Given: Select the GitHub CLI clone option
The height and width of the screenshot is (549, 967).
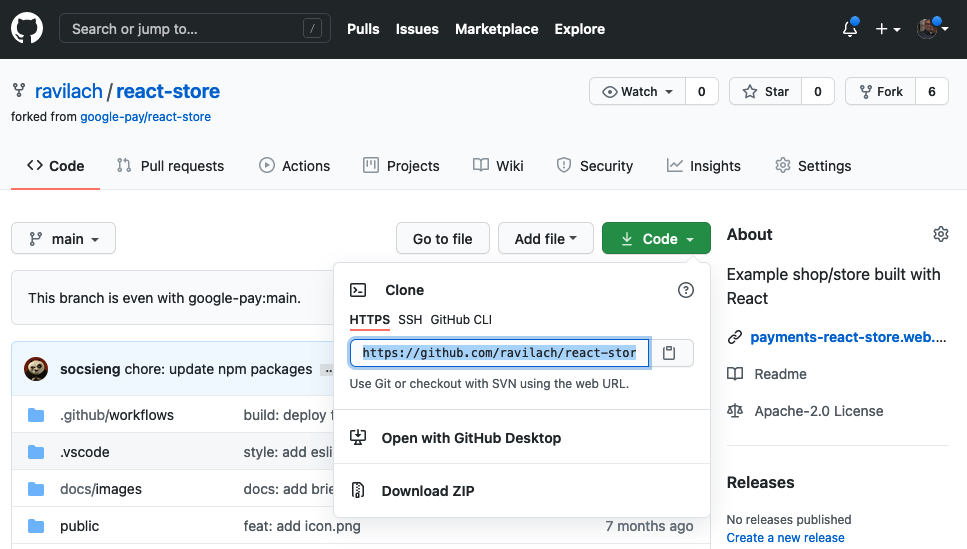Looking at the screenshot, I should [461, 320].
